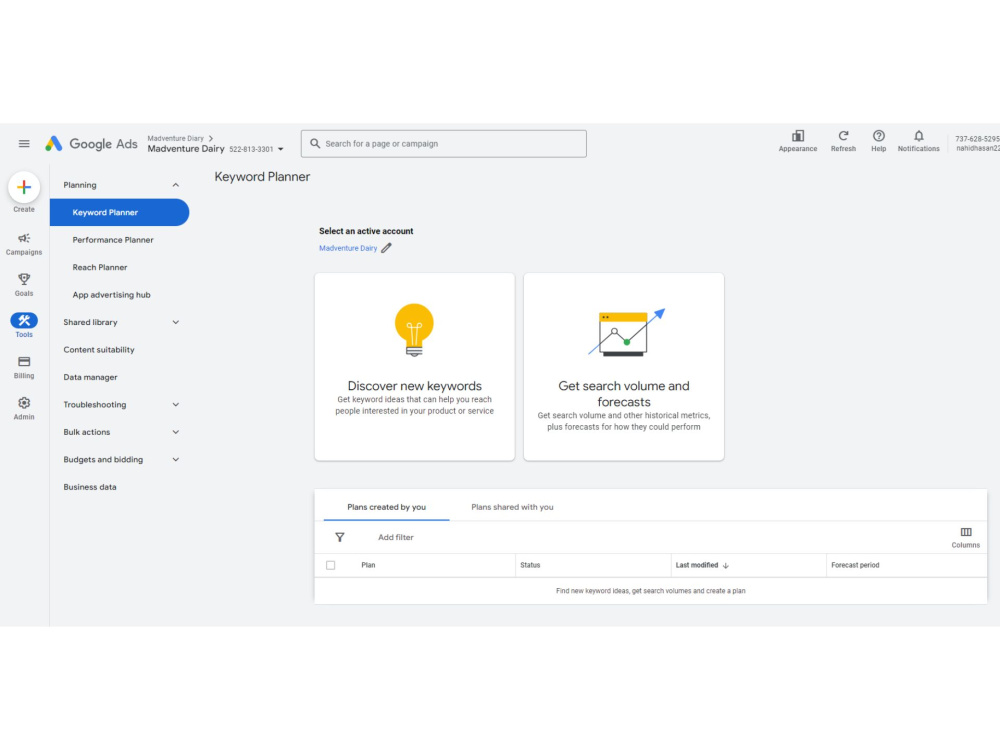1000x750 pixels.
Task: Open the Tools sidebar section
Action: pos(24,325)
